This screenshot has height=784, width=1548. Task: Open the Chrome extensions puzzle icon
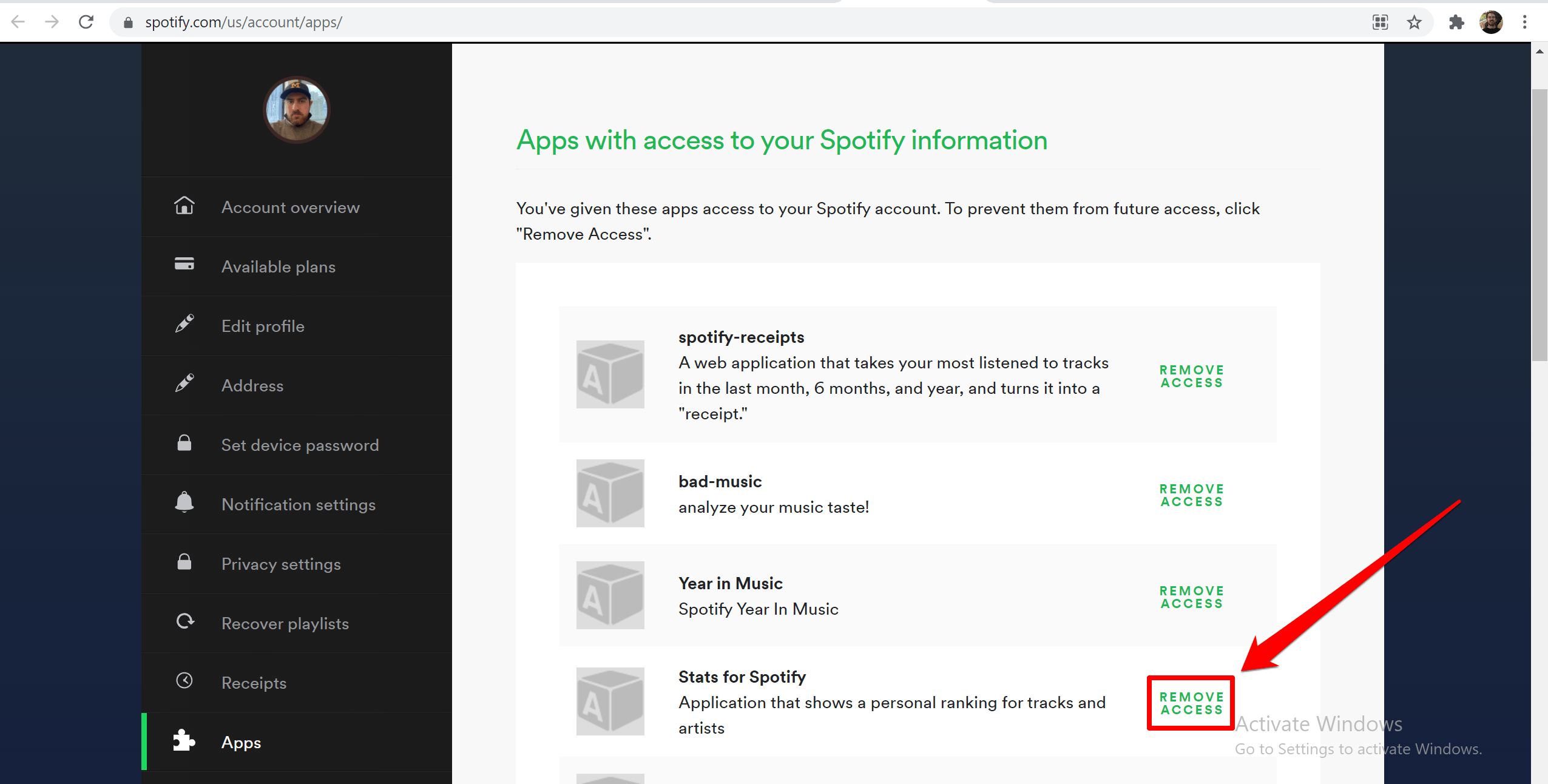tap(1456, 22)
